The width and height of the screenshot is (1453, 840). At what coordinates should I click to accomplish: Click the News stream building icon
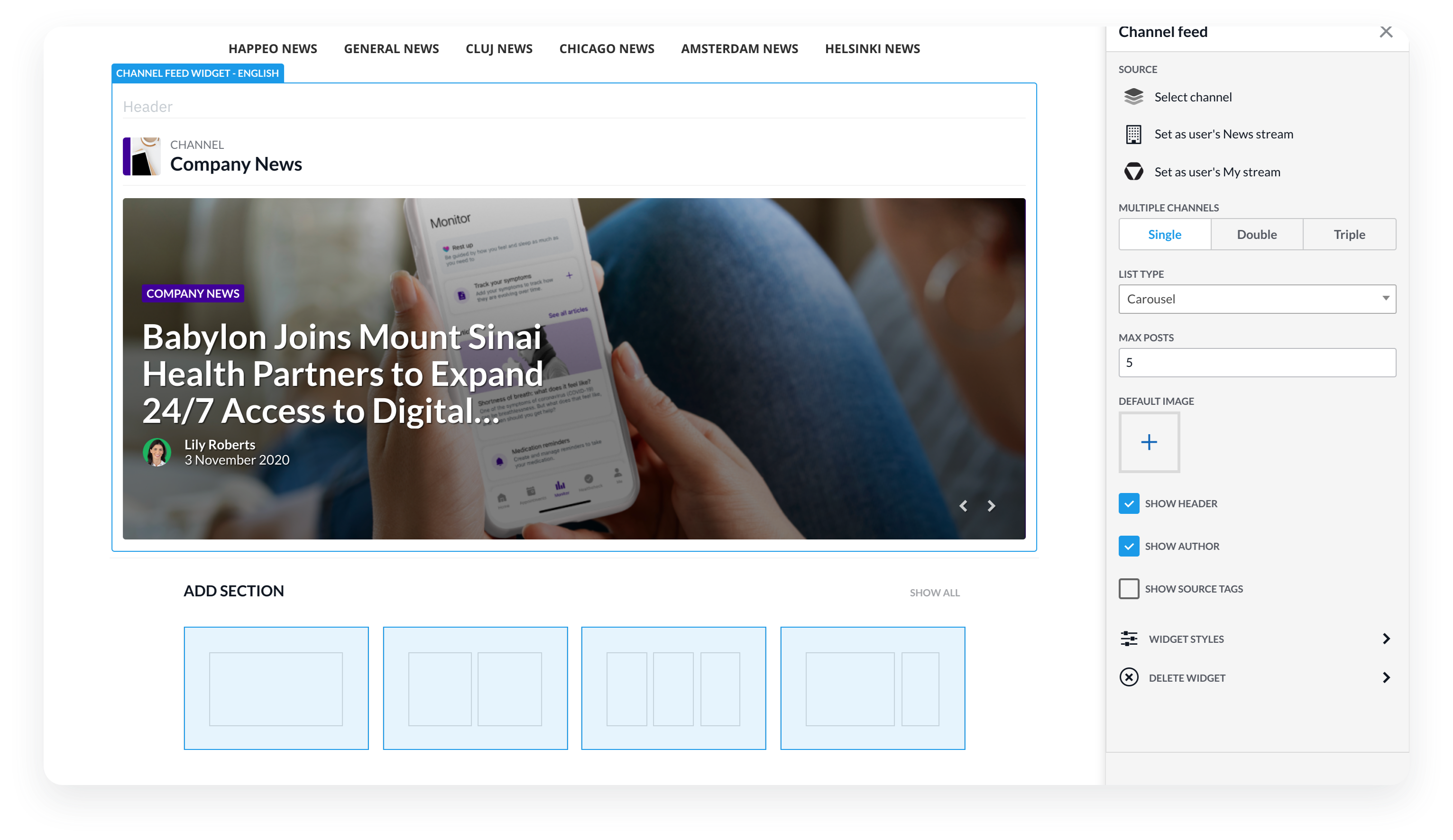coord(1133,134)
